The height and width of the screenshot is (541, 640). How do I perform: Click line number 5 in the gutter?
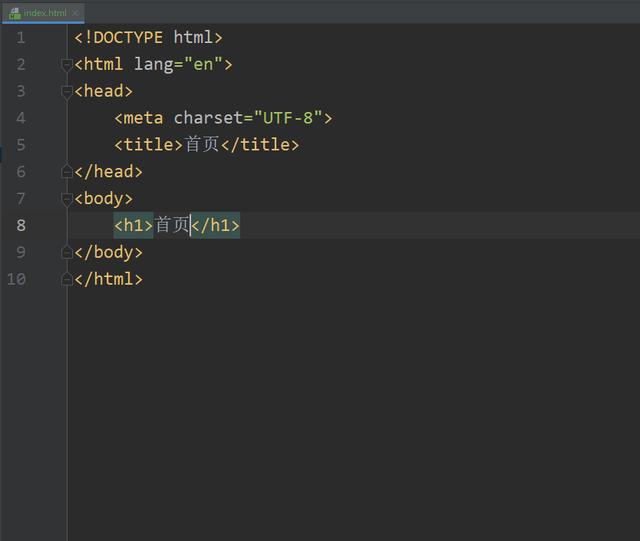tap(21, 145)
